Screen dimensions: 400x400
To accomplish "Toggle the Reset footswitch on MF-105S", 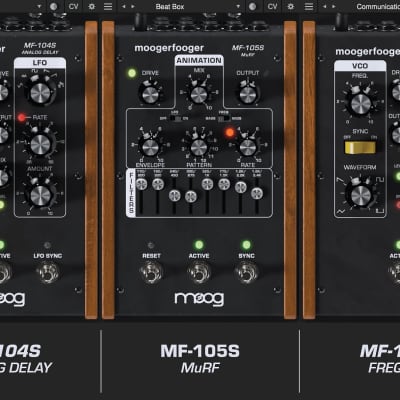I will point(151,272).
